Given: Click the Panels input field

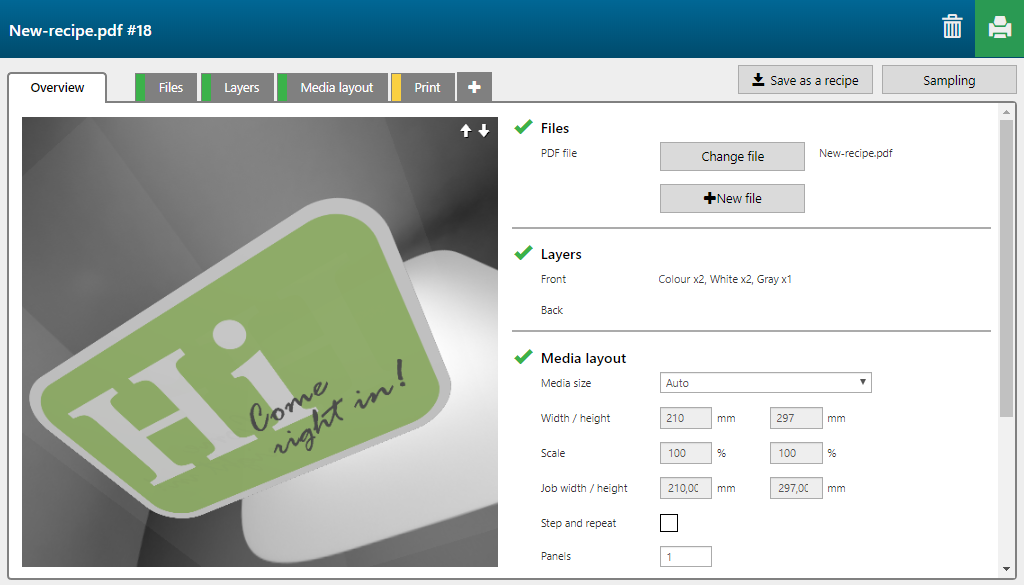Looking at the screenshot, I should 686,556.
